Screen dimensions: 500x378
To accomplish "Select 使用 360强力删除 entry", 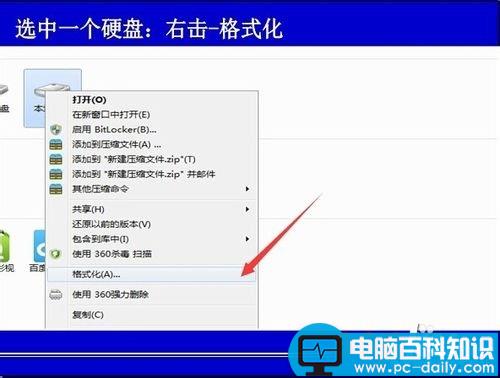I will tap(152, 294).
